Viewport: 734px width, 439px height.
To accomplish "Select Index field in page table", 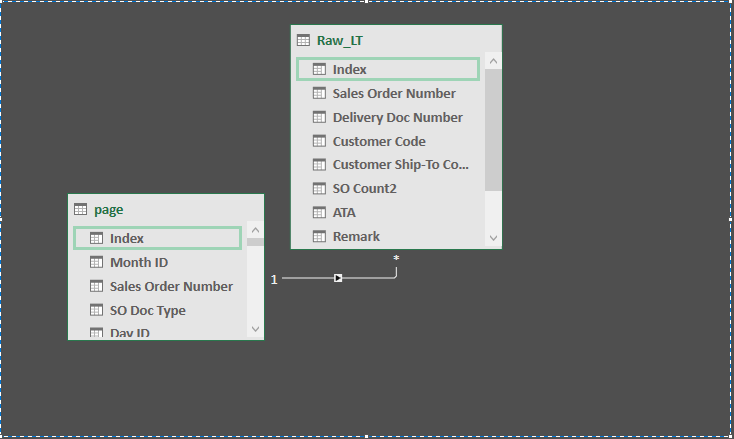I will [158, 238].
